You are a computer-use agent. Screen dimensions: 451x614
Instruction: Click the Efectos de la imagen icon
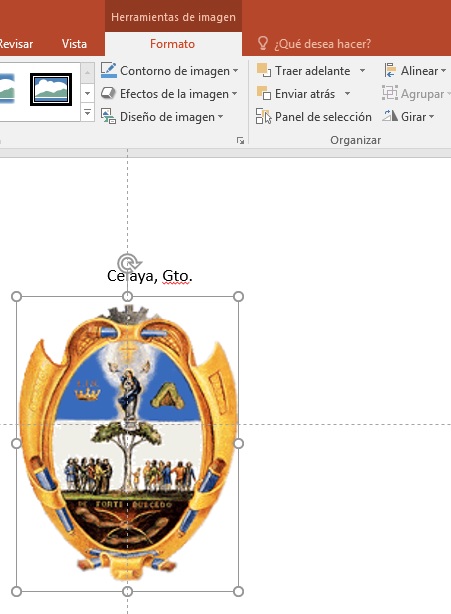pyautogui.click(x=108, y=94)
